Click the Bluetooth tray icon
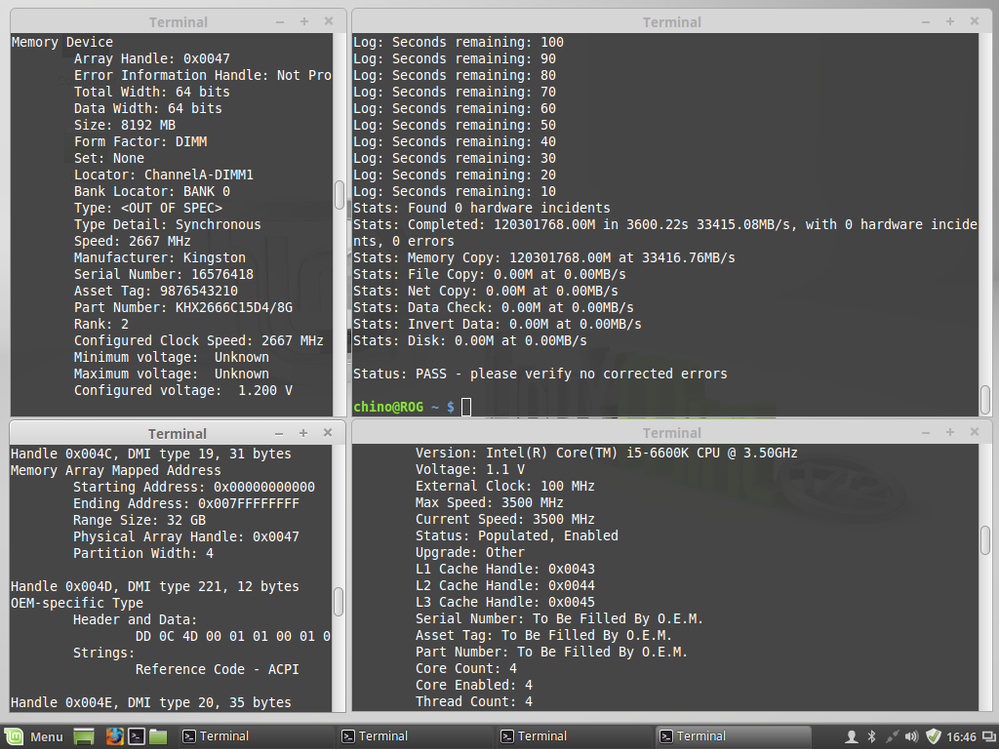999x749 pixels. 872,737
